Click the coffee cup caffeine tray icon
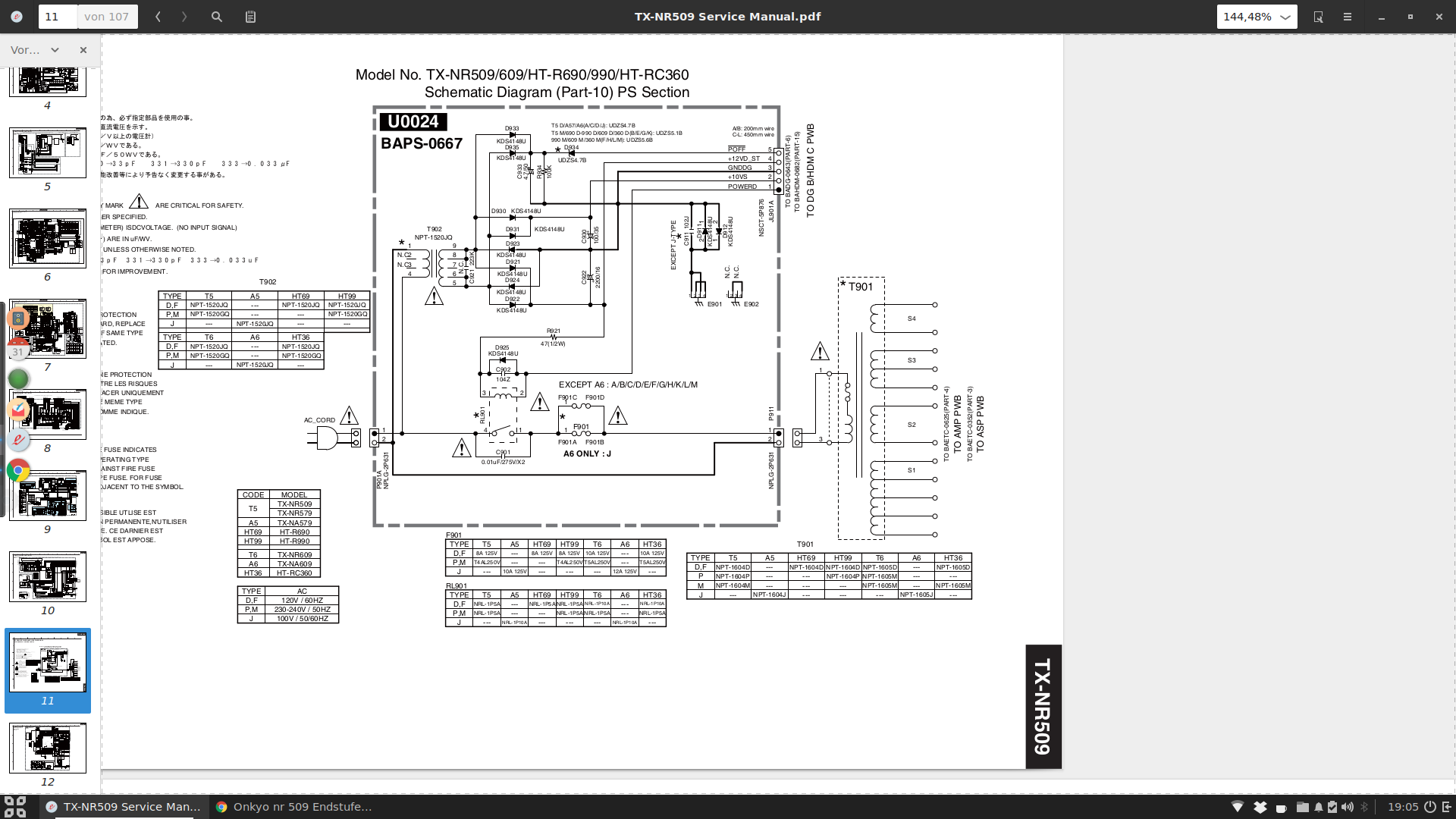Image resolution: width=1456 pixels, height=819 pixels. coord(1281,808)
